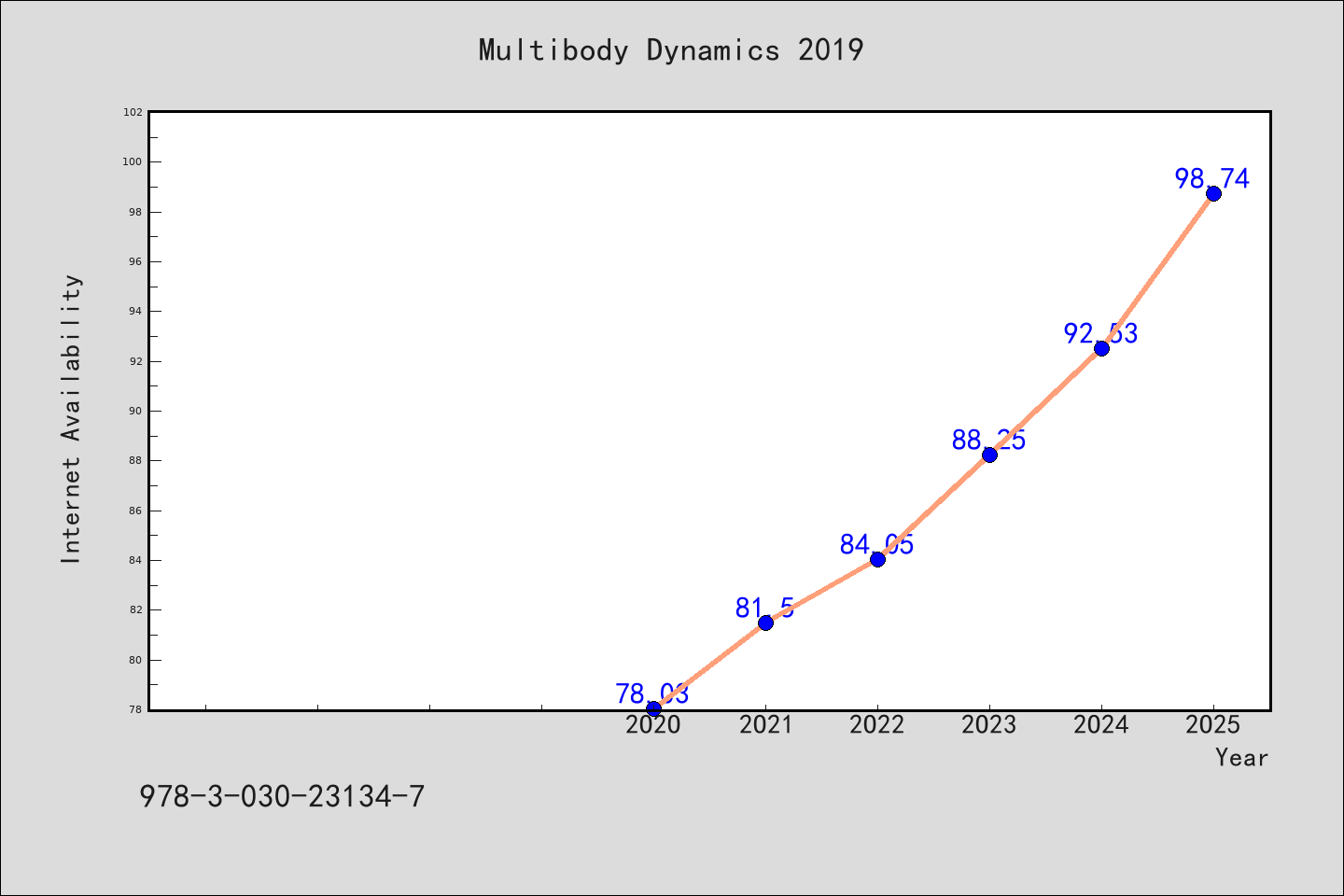The height and width of the screenshot is (896, 1344).
Task: Click the line segment between 2024 and 2025
Action: (x=1157, y=271)
